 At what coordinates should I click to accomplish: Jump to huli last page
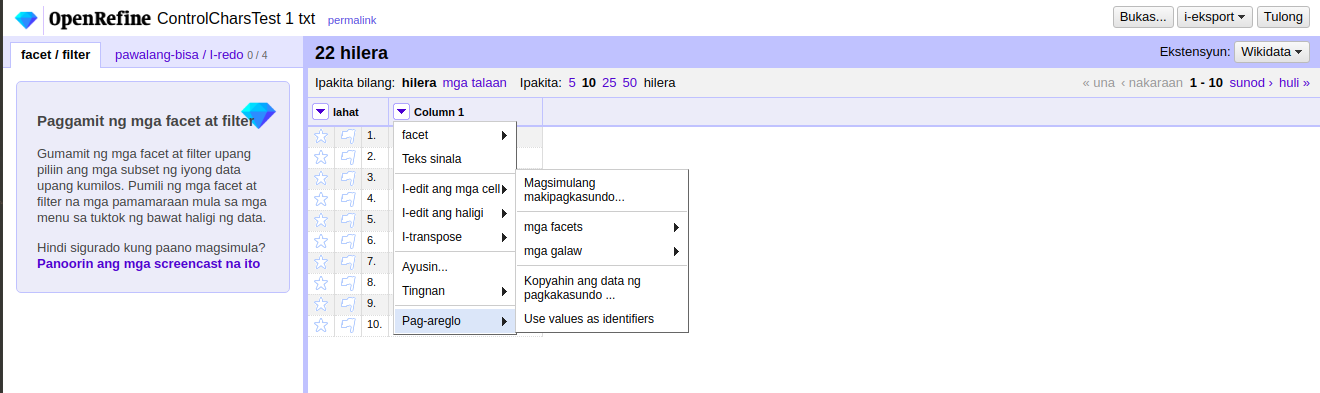(1294, 83)
